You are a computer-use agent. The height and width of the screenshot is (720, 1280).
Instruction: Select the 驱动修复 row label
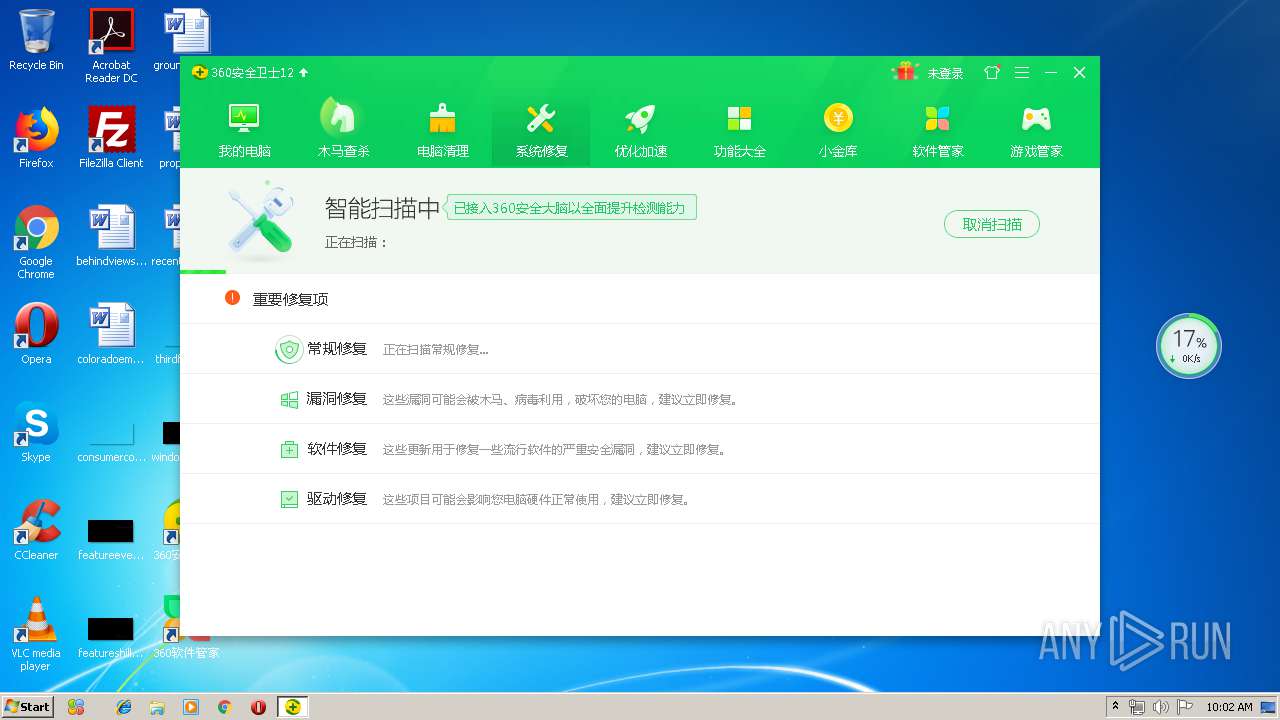pyautogui.click(x=337, y=499)
